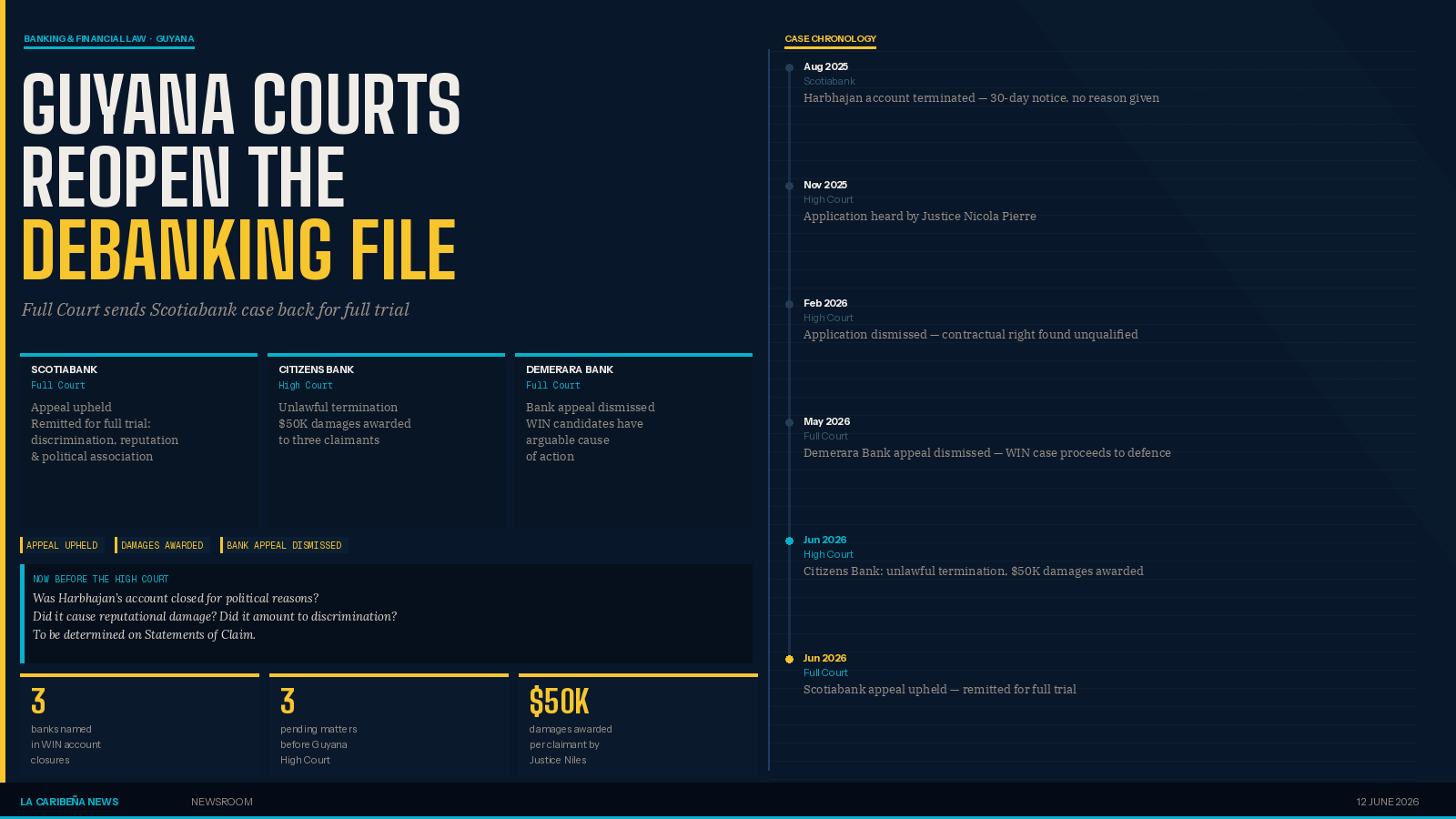Select the Nov 2025 chronology marker dot

click(790, 187)
